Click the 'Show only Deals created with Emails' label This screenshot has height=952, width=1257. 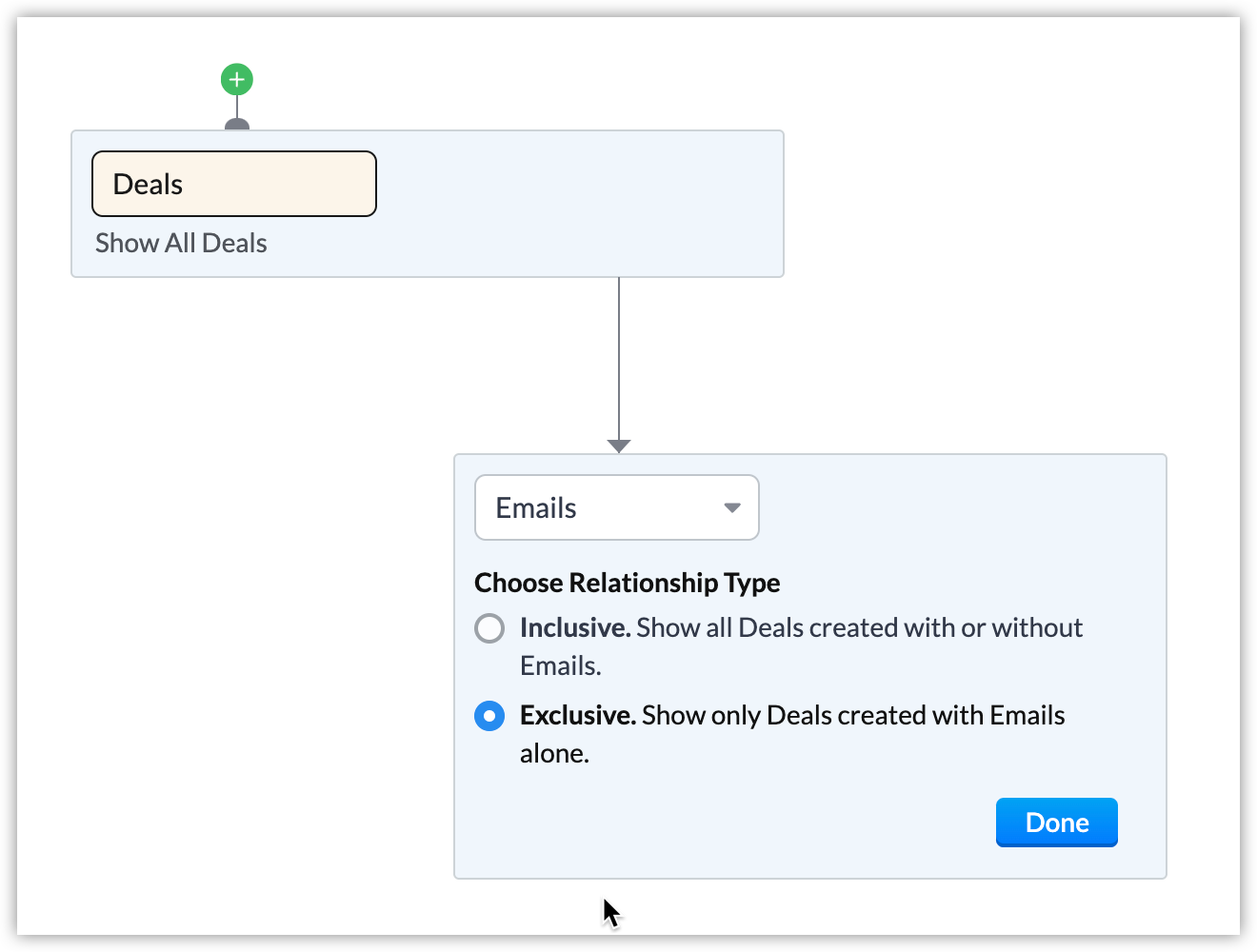tap(852, 716)
